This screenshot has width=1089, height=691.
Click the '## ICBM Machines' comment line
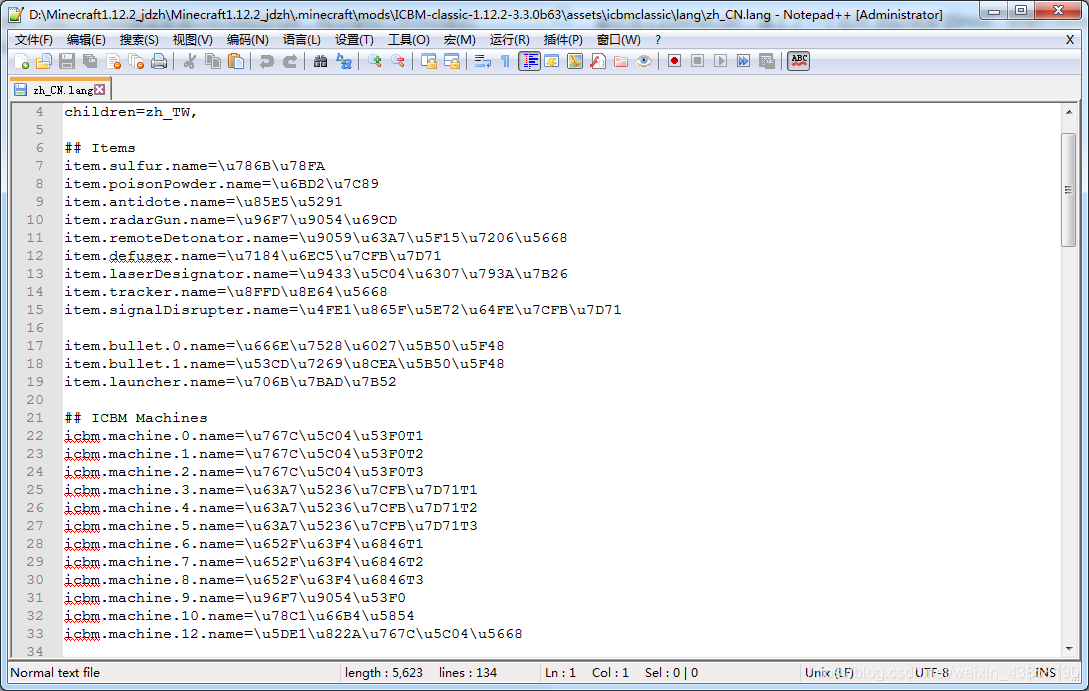(136, 418)
